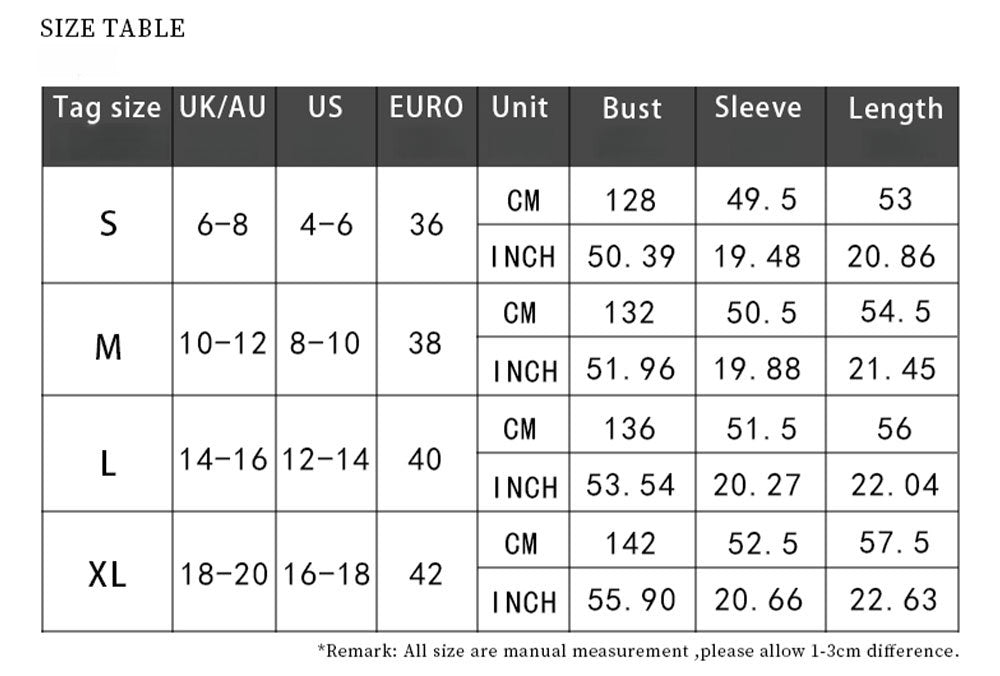This screenshot has width=1000, height=676.
Task: Click the EURO column header
Action: click(x=427, y=108)
